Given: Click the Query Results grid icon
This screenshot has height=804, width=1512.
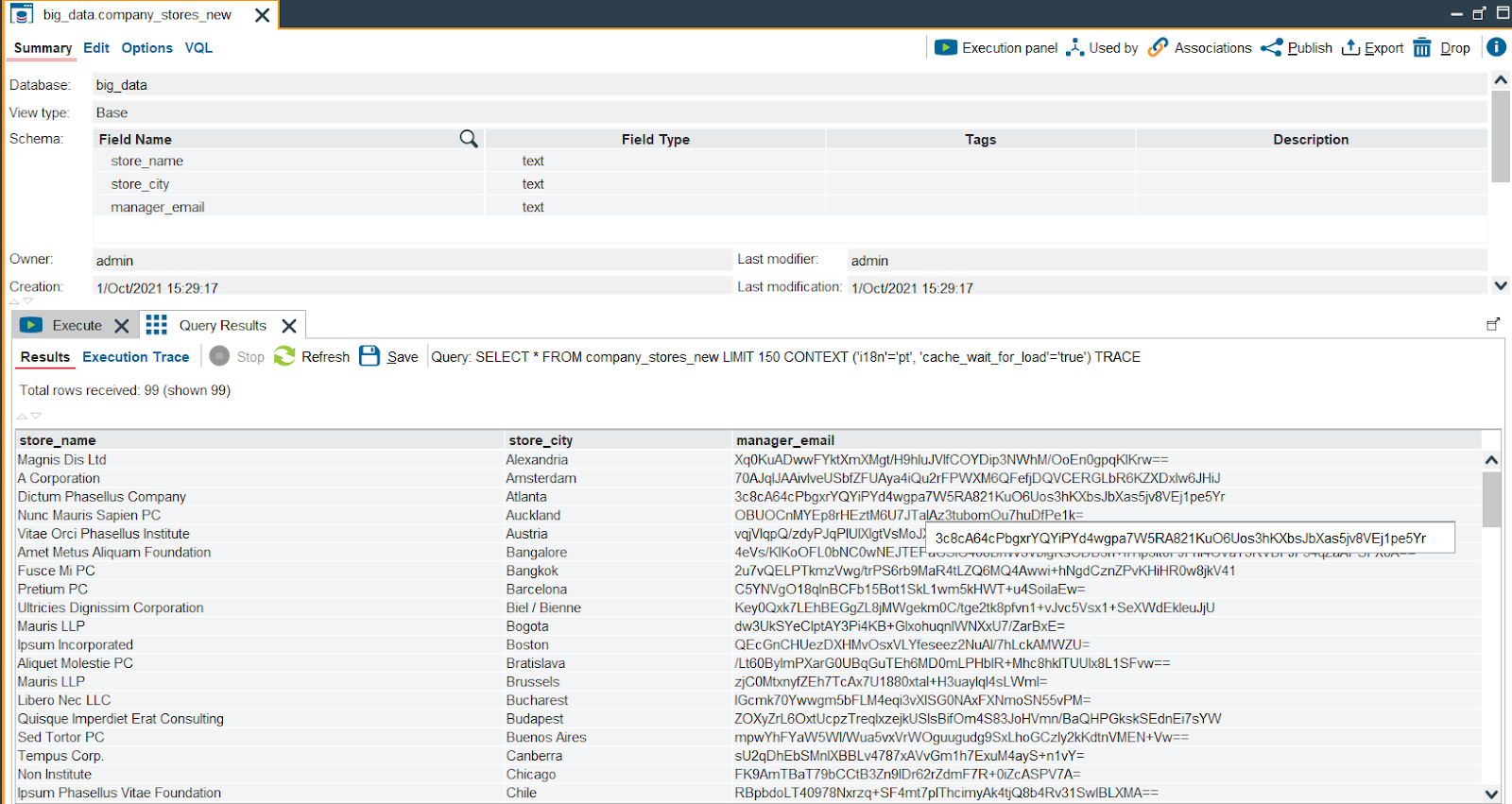Looking at the screenshot, I should (157, 325).
